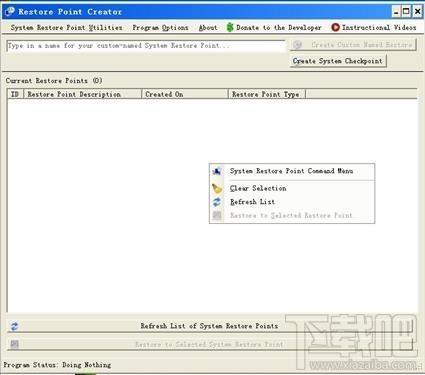
Task: Click the Current Restore Points (0) label
Action: [54, 81]
